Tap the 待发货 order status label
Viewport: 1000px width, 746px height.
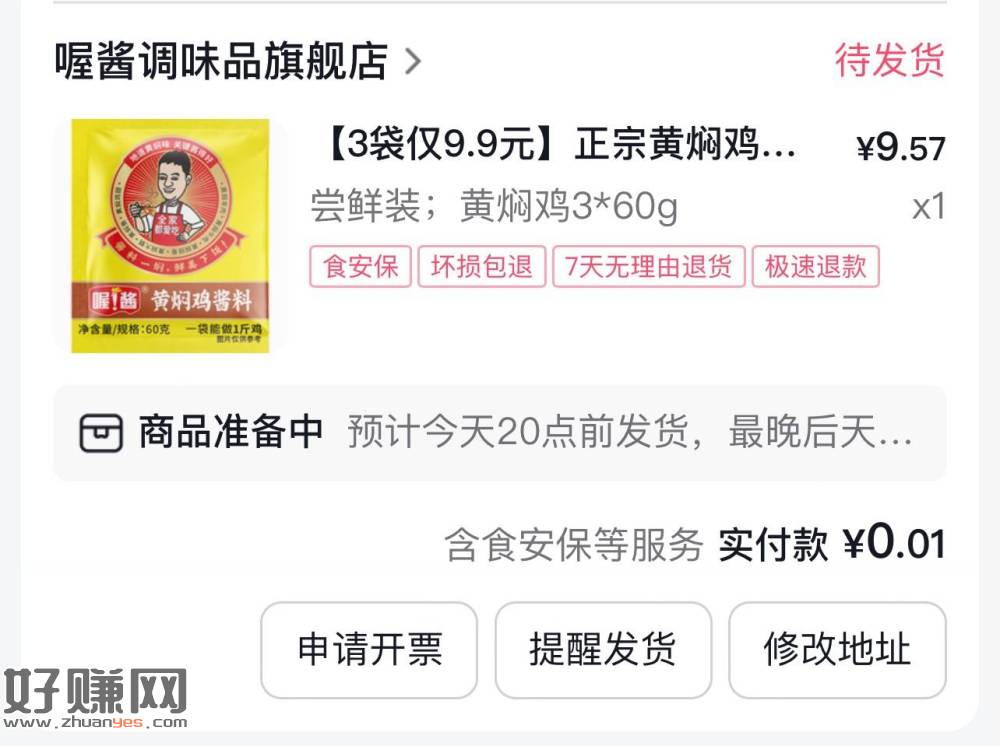(890, 60)
